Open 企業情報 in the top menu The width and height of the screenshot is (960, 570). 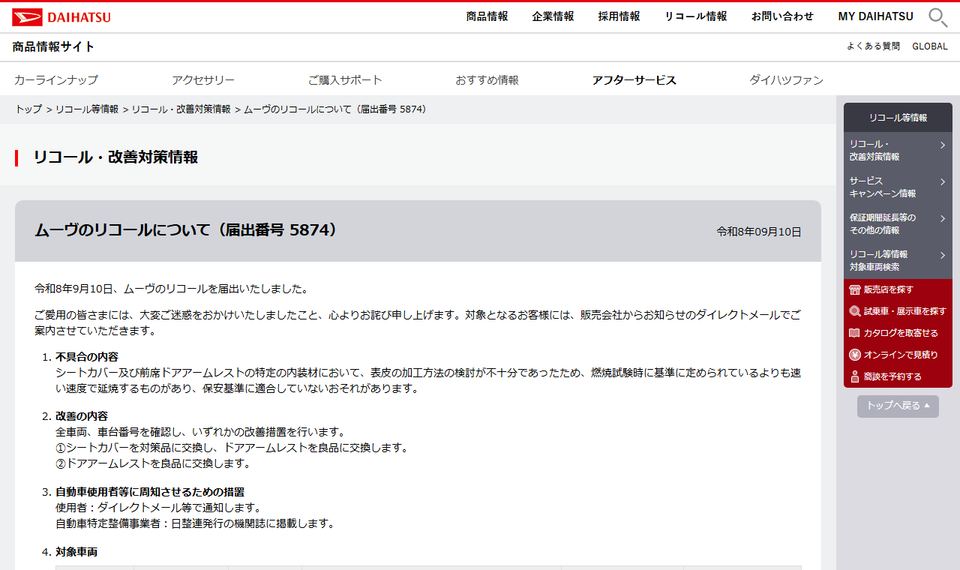coord(553,17)
